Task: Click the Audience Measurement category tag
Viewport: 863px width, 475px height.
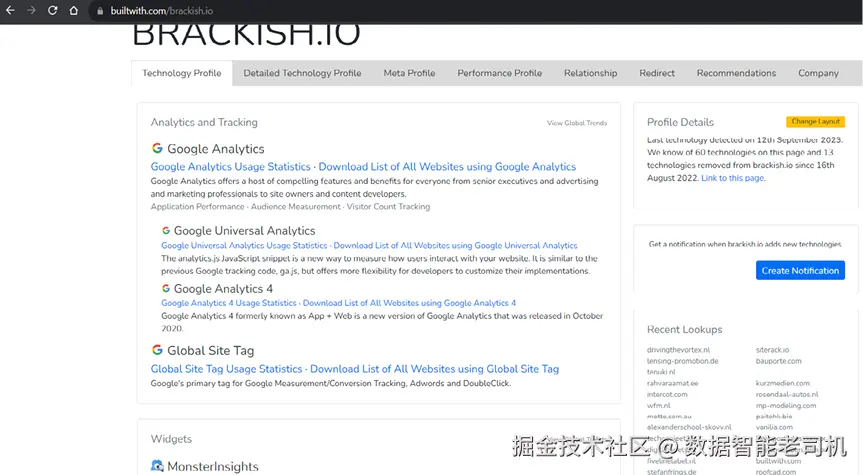Action: tap(296, 206)
